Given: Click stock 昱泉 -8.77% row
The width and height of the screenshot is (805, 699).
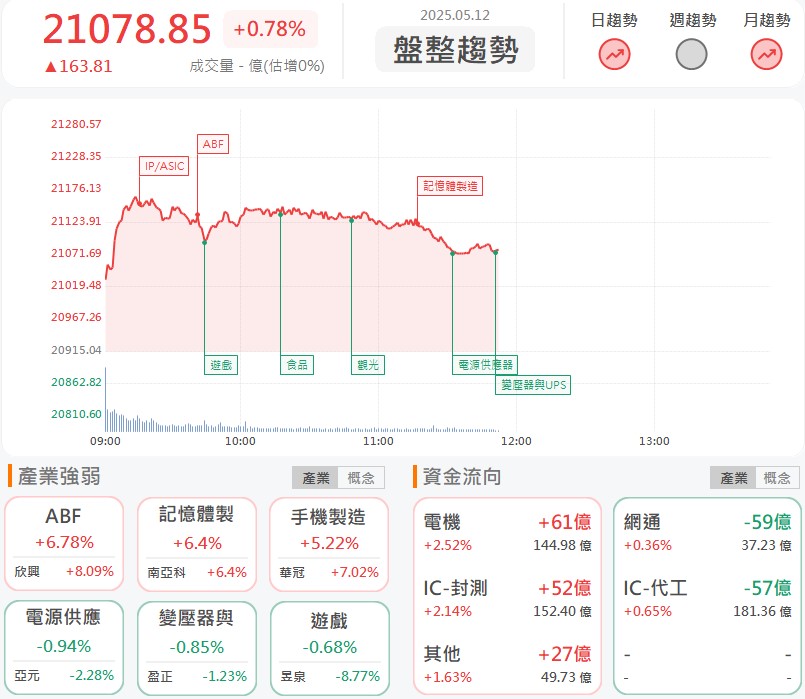Looking at the screenshot, I should click(330, 676).
